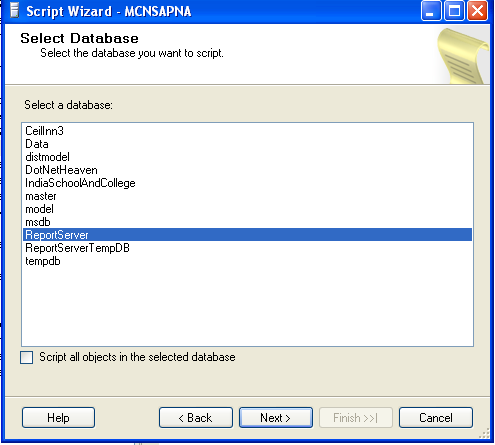495x445 pixels.
Task: Select the Data database entry
Action: [247, 144]
